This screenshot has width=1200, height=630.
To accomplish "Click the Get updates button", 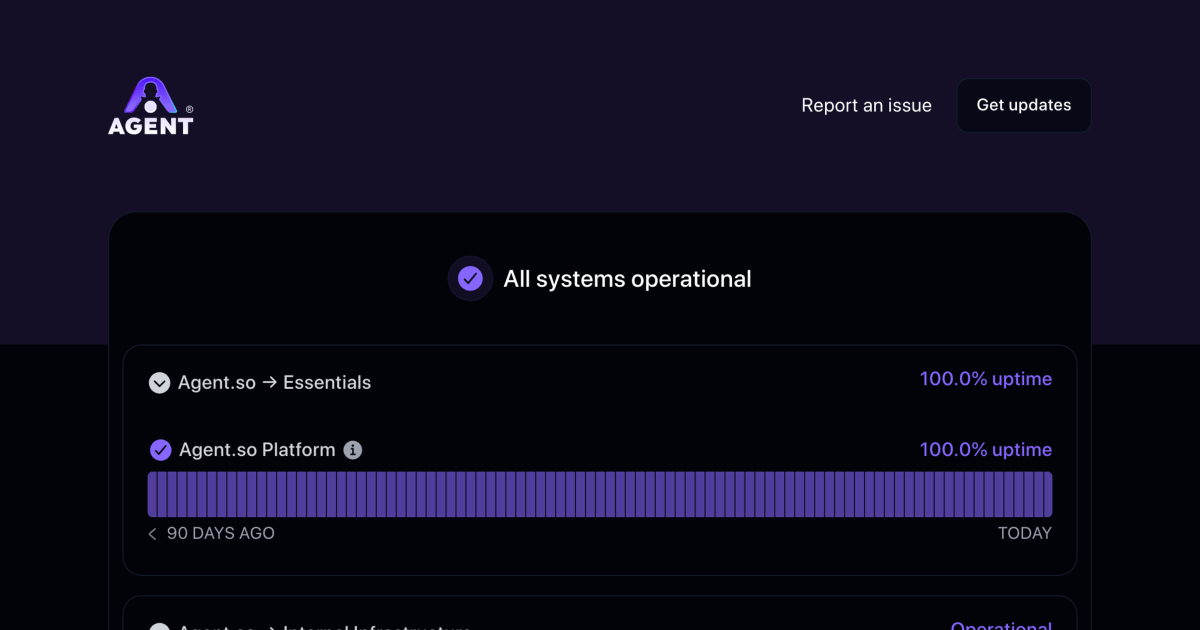I will click(x=1023, y=105).
